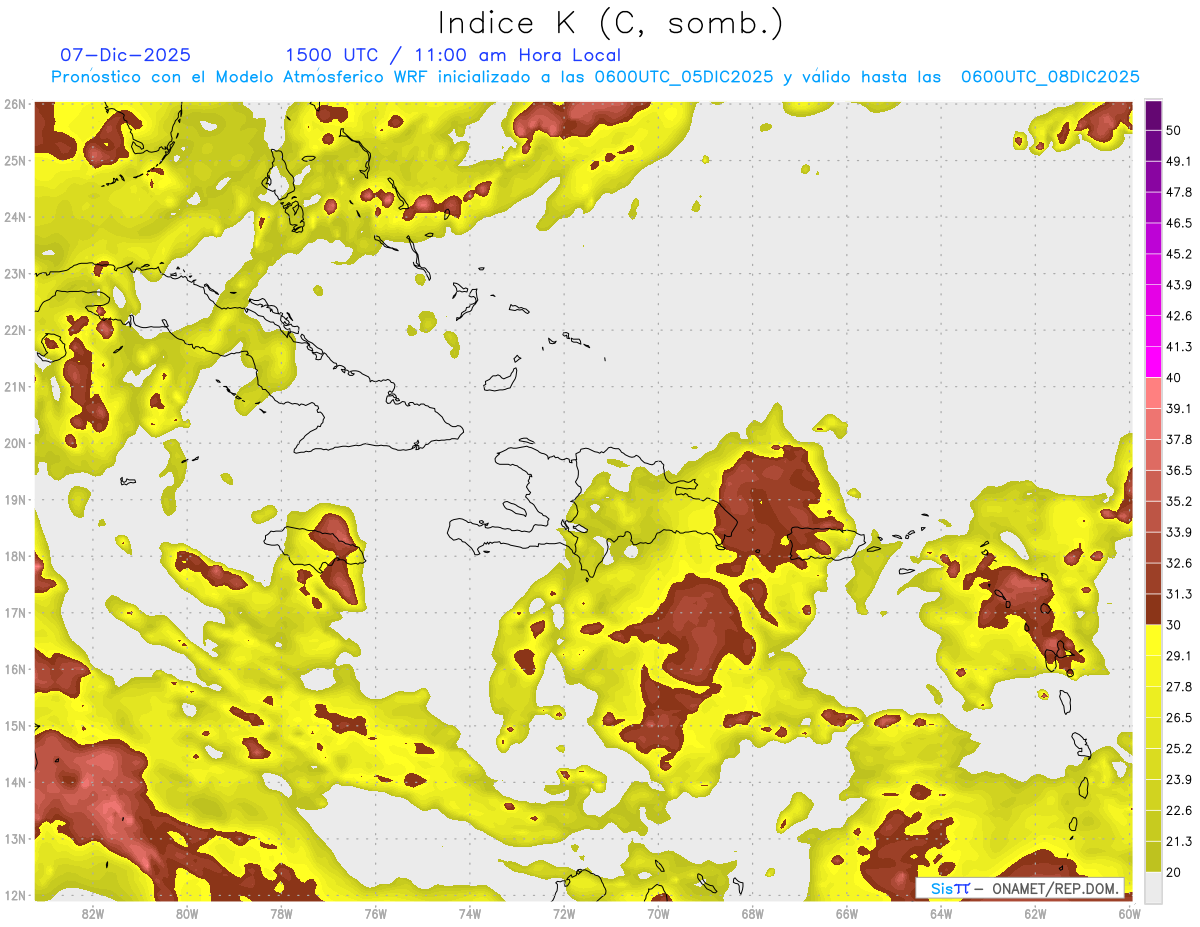Click the '74W' longitude label
The image size is (1200, 927).
[469, 913]
